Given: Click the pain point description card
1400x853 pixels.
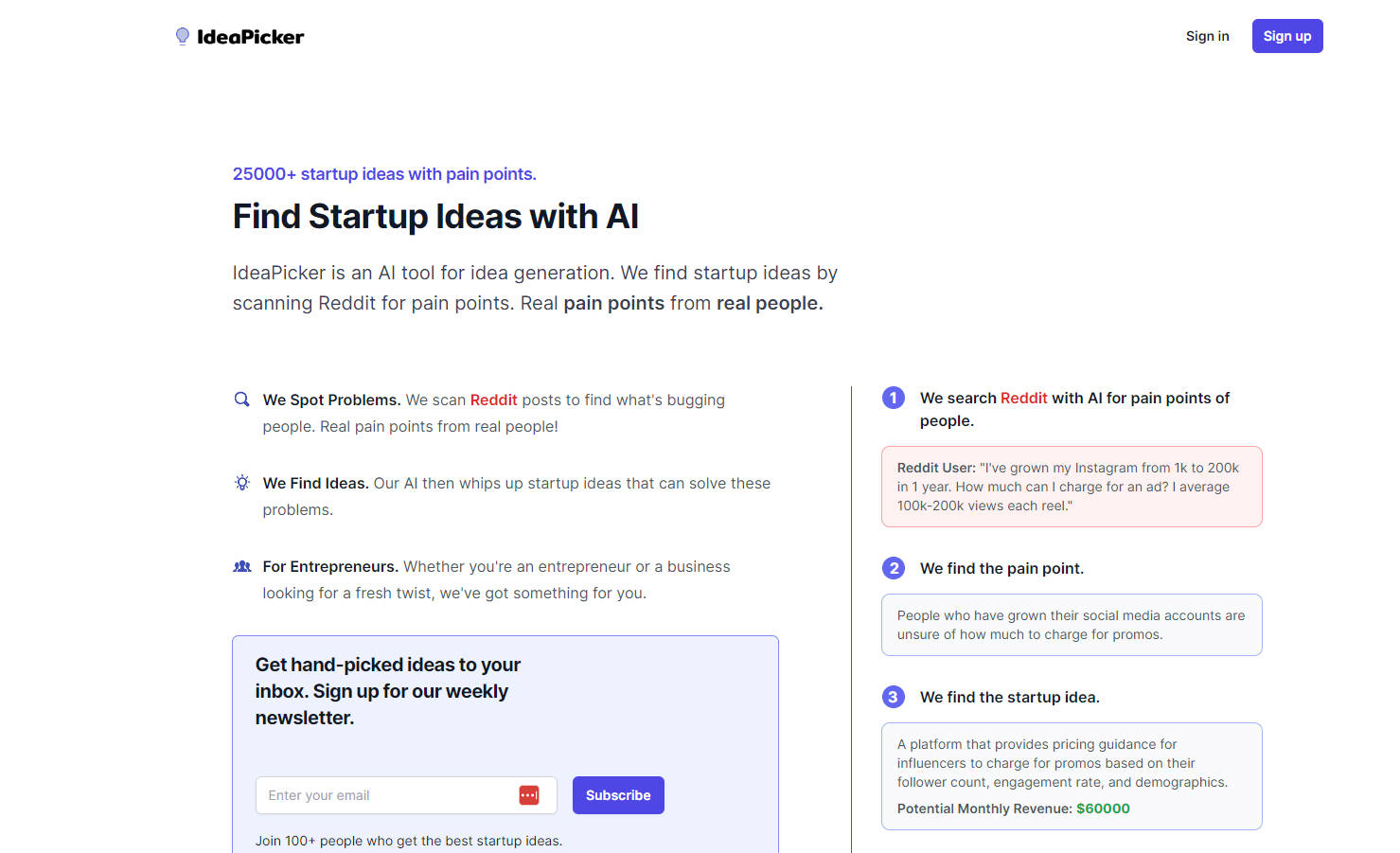Looking at the screenshot, I should click(x=1071, y=625).
